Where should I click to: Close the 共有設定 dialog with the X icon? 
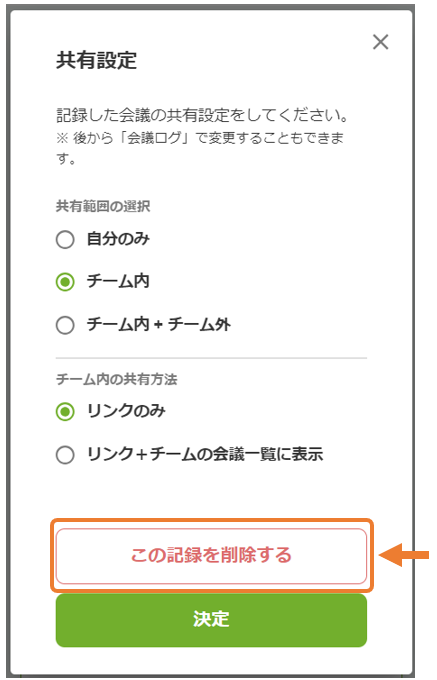pos(380,42)
